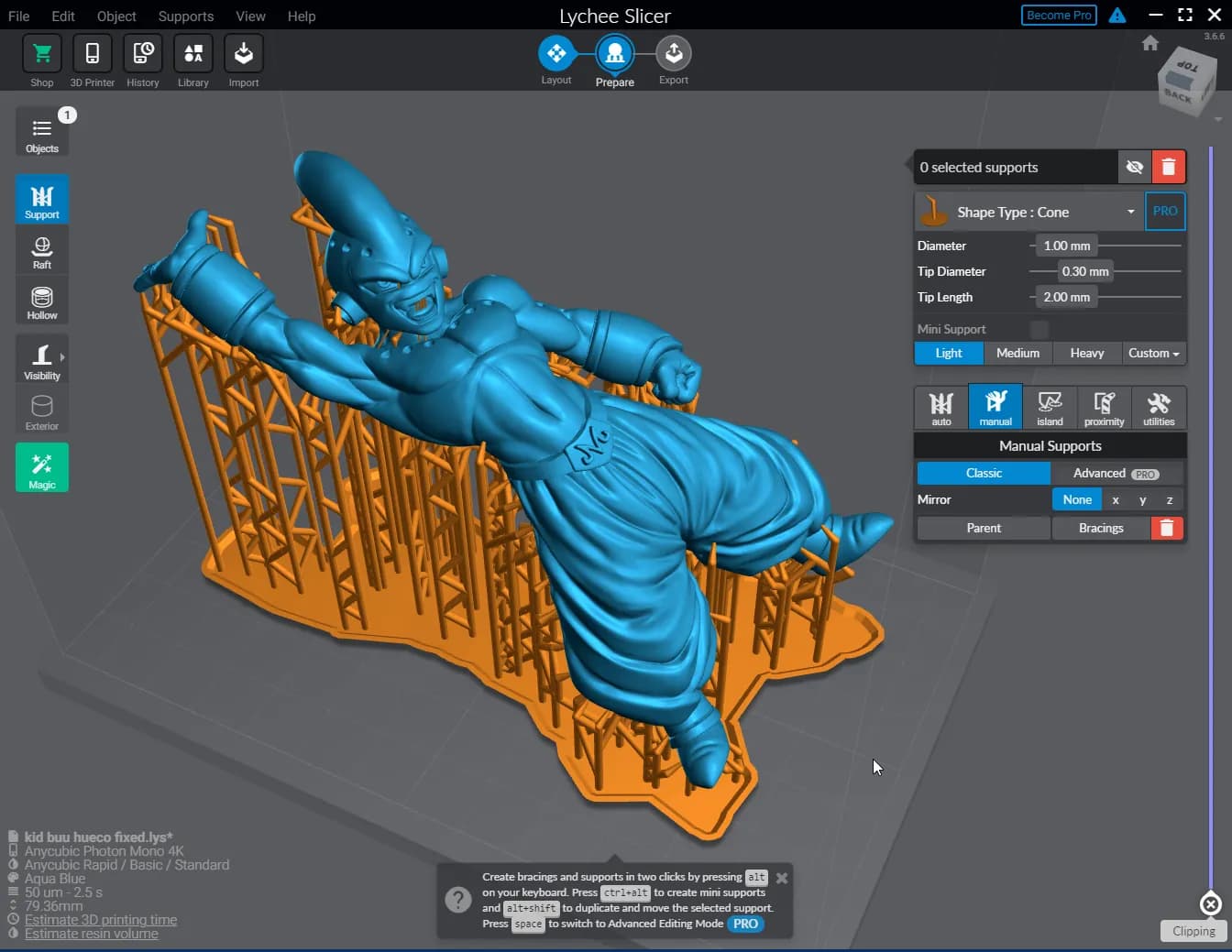Switch to auto supports mode

tap(941, 408)
